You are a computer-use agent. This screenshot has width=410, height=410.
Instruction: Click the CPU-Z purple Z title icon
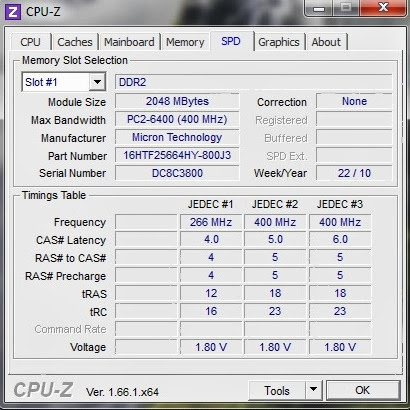[13, 12]
